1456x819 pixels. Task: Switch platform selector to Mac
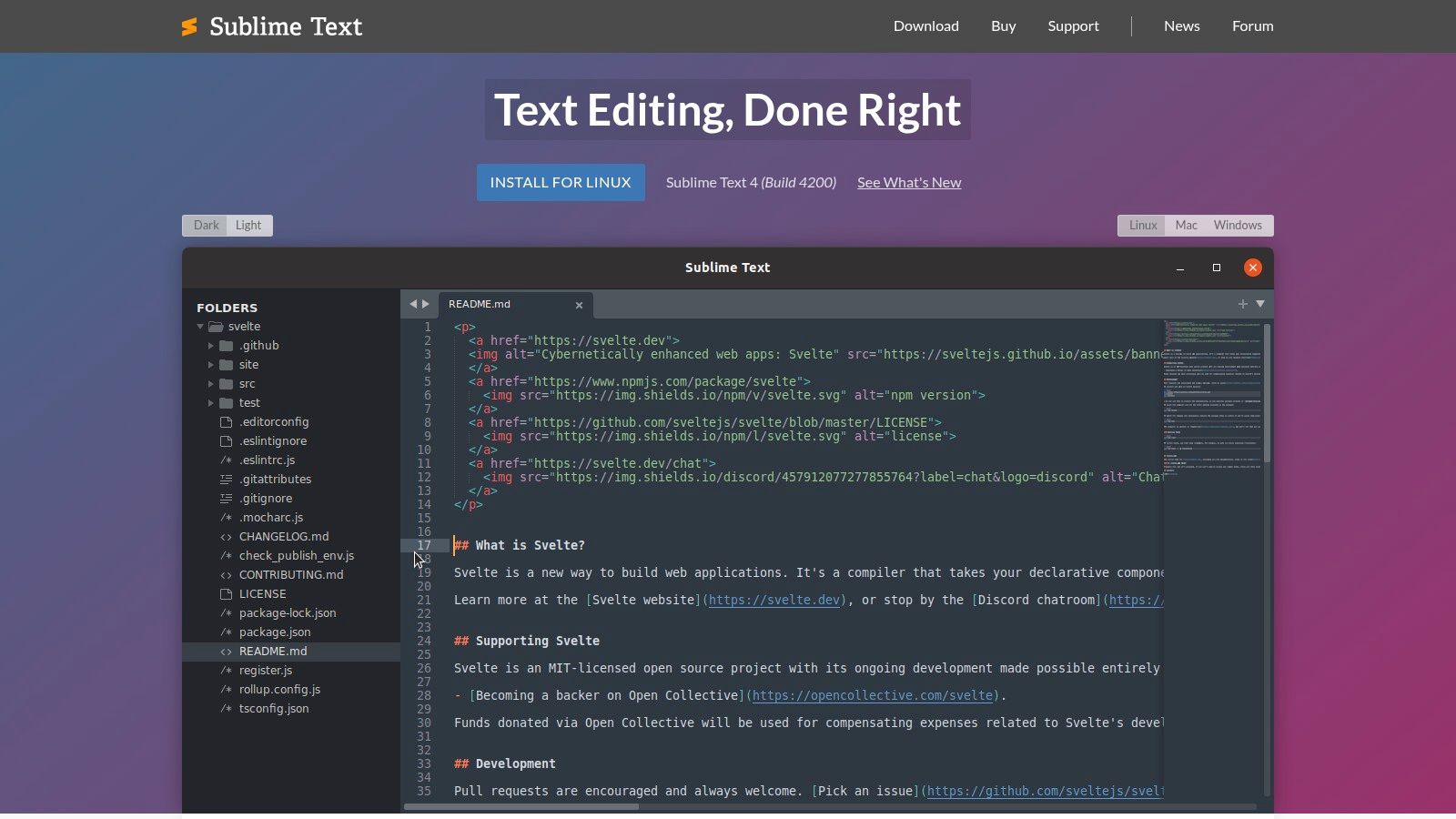(x=1186, y=225)
